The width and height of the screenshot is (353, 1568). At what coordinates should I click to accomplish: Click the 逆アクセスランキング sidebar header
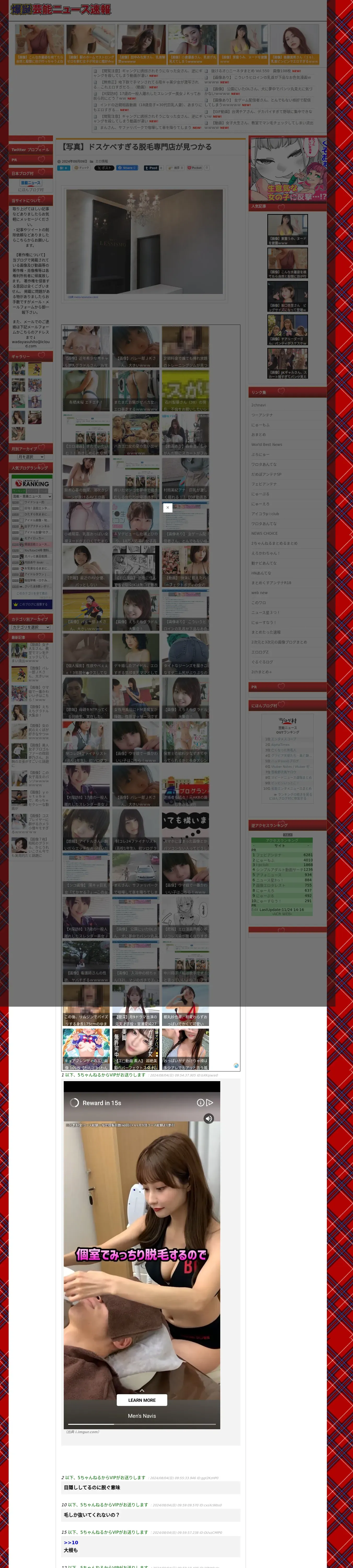pyautogui.click(x=287, y=825)
